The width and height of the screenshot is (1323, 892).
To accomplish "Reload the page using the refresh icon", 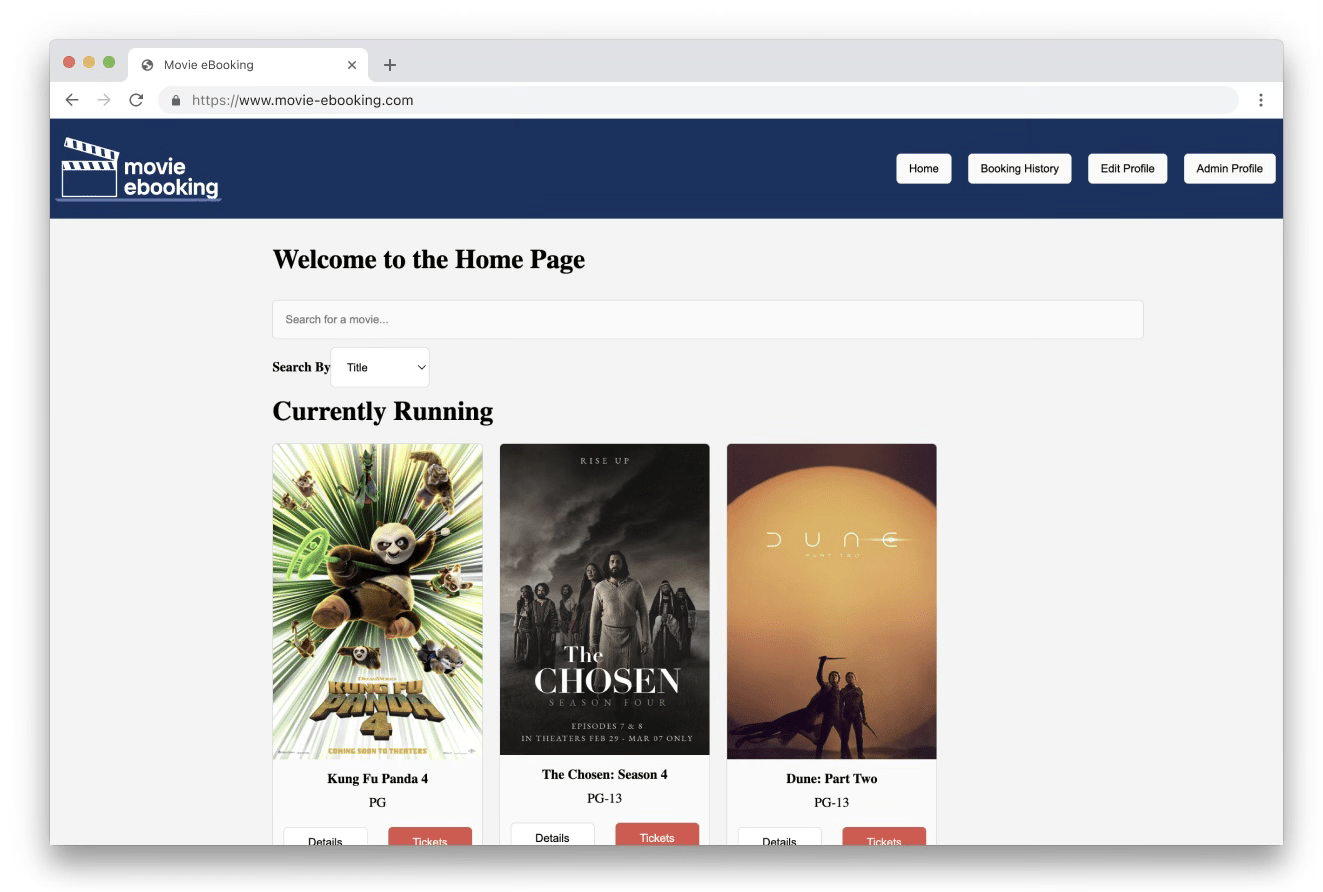I will point(137,100).
